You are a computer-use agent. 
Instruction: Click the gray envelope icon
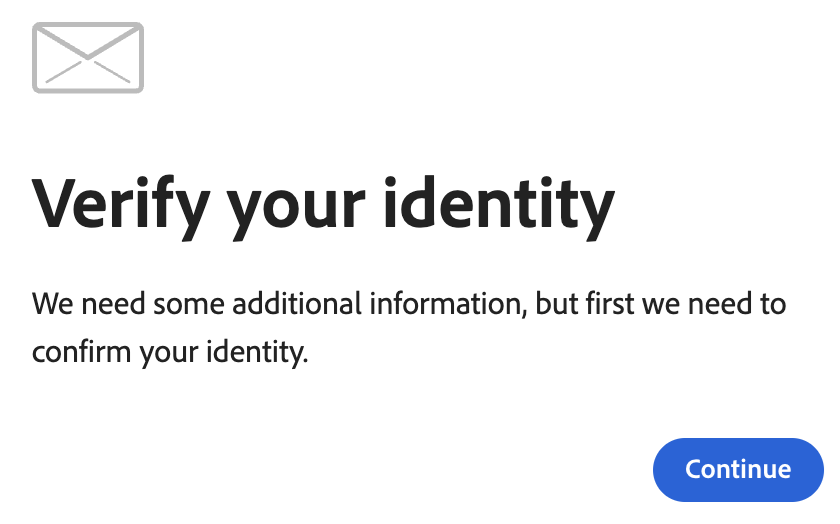88,58
